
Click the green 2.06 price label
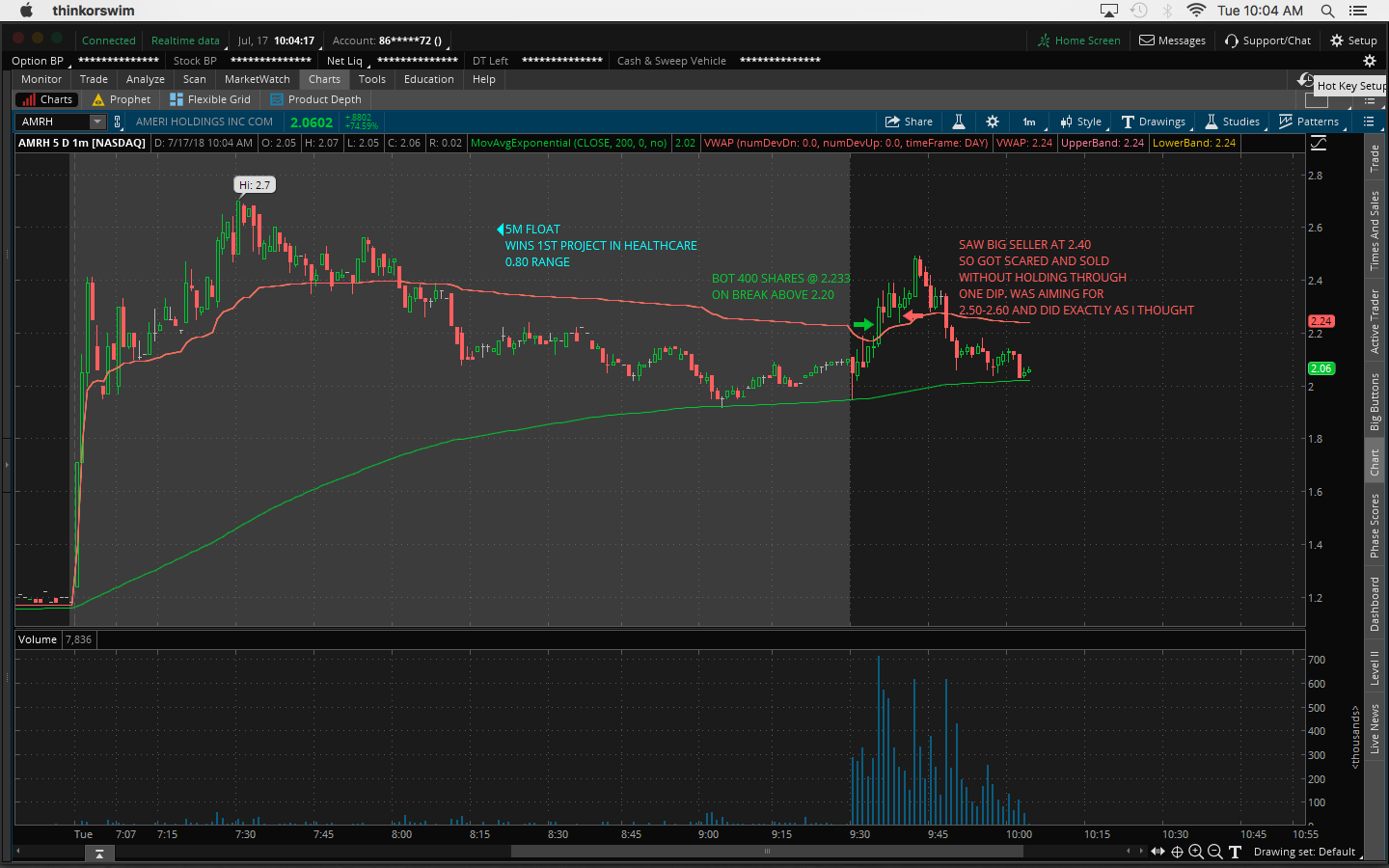pyautogui.click(x=1321, y=368)
